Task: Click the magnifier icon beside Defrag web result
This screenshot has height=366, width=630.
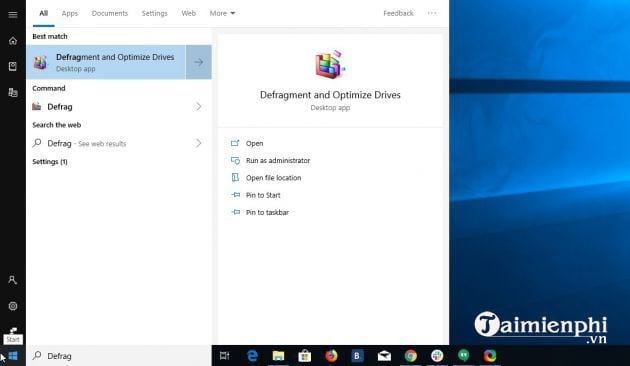Action: pos(37,143)
